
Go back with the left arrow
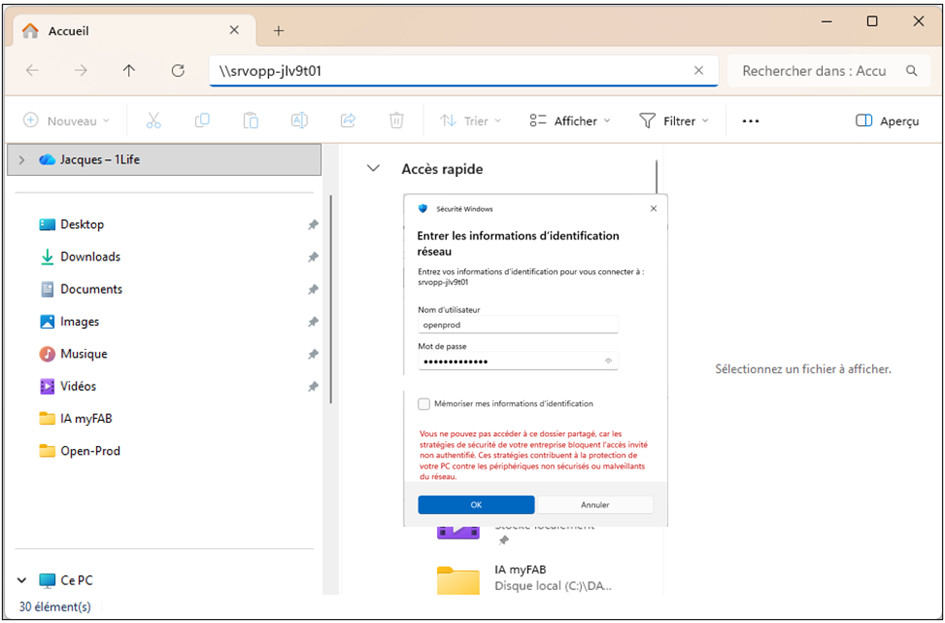click(33, 71)
